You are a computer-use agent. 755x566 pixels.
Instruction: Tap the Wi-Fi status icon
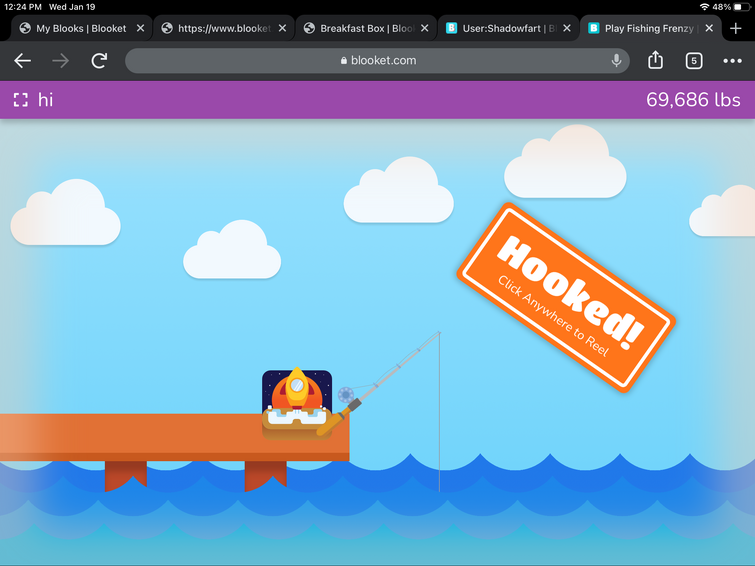coord(704,7)
